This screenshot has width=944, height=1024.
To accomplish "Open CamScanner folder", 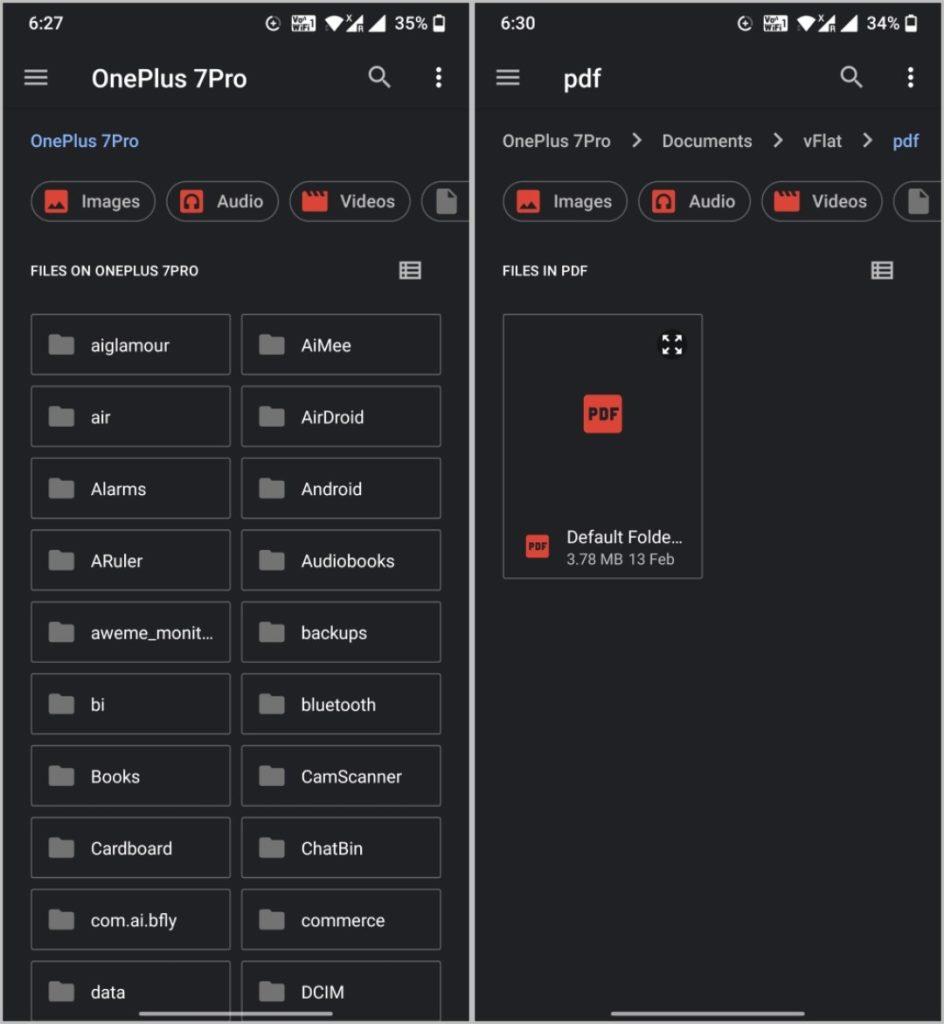I will click(341, 776).
